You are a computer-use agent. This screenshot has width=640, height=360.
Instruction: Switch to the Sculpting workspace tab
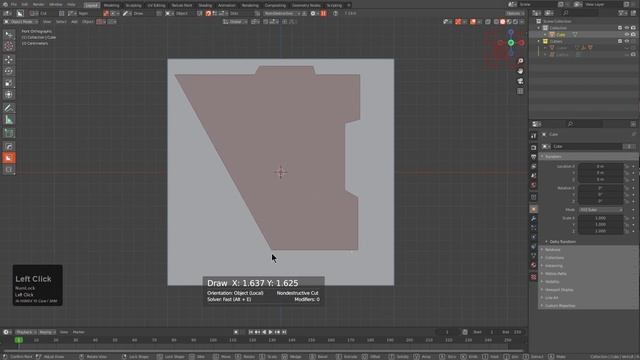133,5
